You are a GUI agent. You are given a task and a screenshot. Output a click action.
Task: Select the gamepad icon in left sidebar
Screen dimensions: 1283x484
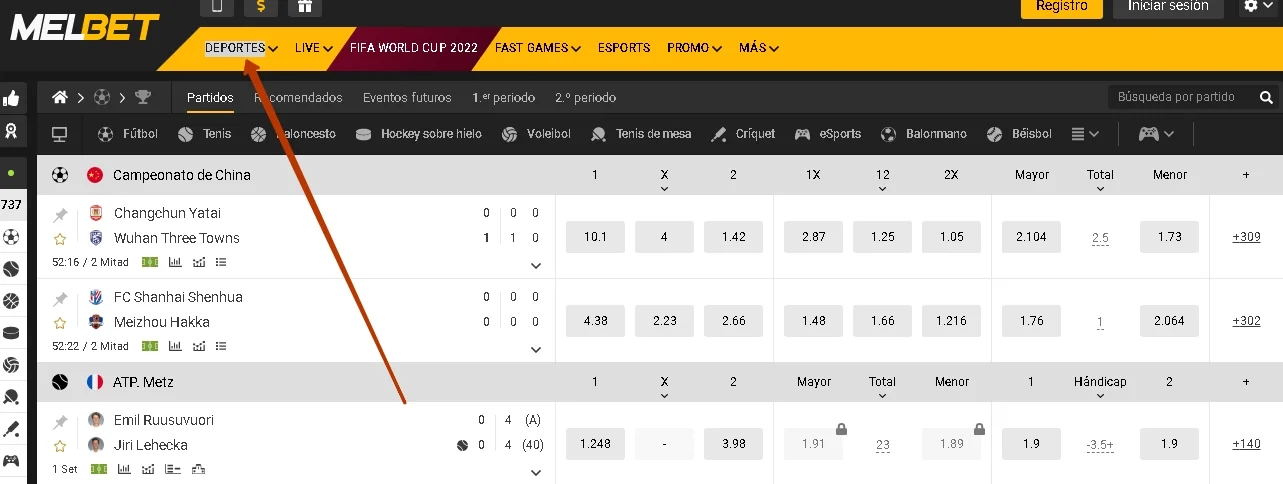tap(11, 461)
